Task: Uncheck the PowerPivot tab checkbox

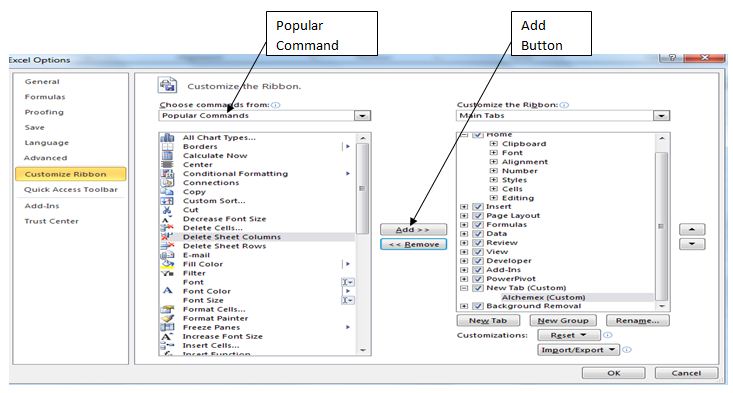Action: click(477, 279)
